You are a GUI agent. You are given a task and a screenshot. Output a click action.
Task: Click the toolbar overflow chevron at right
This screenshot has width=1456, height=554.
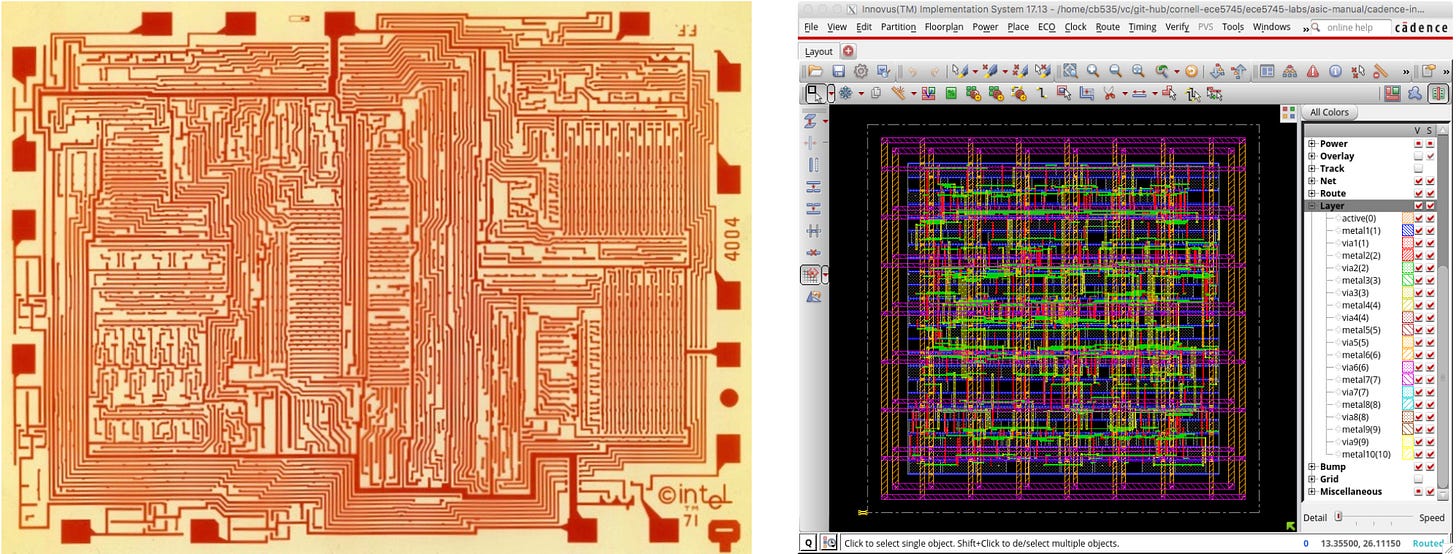pyautogui.click(x=1446, y=71)
